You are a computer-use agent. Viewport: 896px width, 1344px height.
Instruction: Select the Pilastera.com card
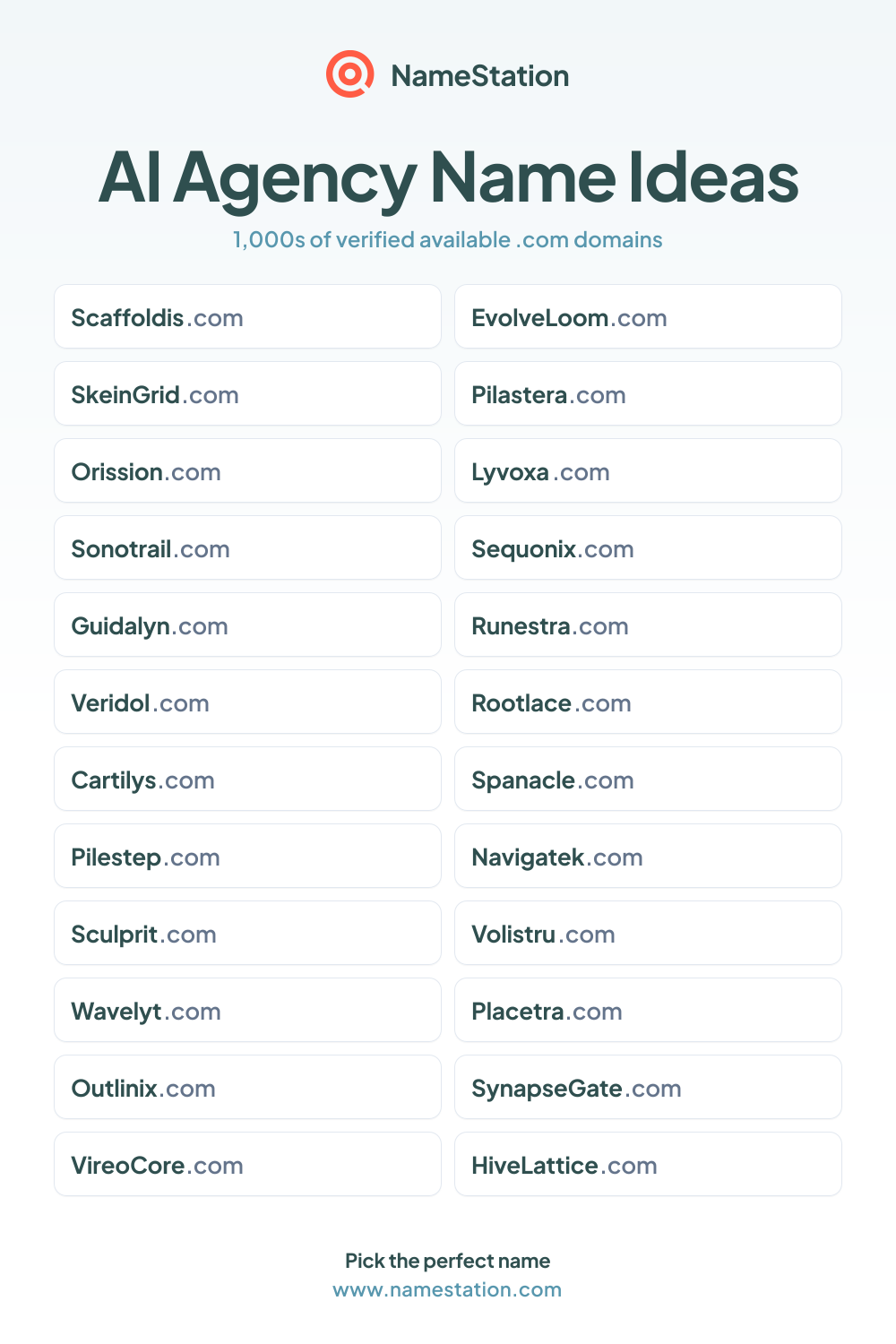point(648,393)
